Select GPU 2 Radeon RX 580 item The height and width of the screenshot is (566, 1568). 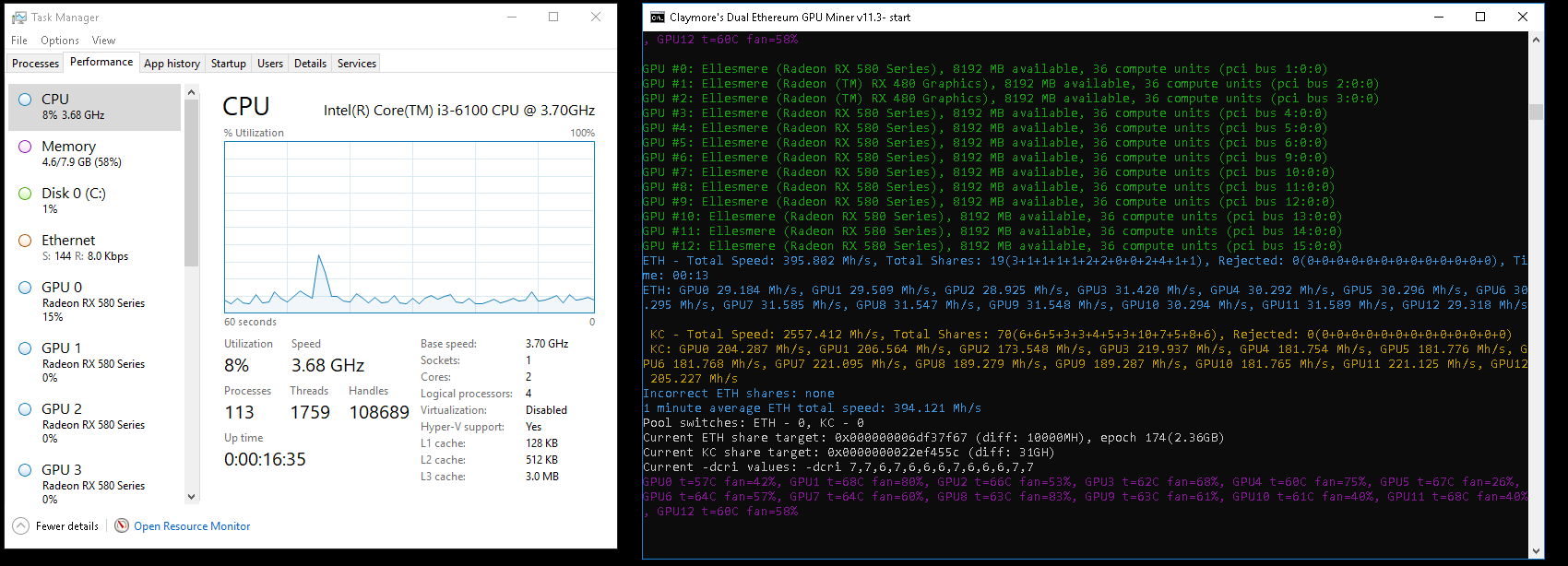(x=96, y=424)
